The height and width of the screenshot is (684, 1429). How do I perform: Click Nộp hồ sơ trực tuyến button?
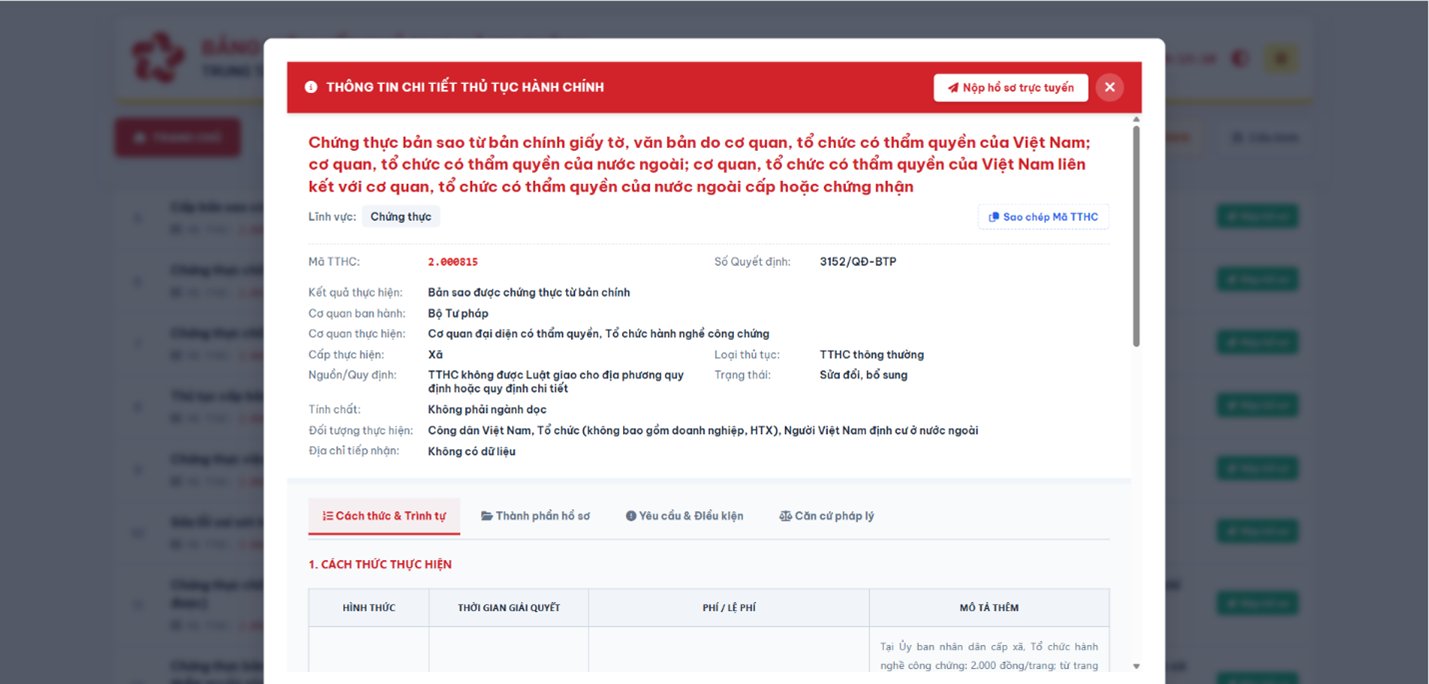[x=1011, y=87]
